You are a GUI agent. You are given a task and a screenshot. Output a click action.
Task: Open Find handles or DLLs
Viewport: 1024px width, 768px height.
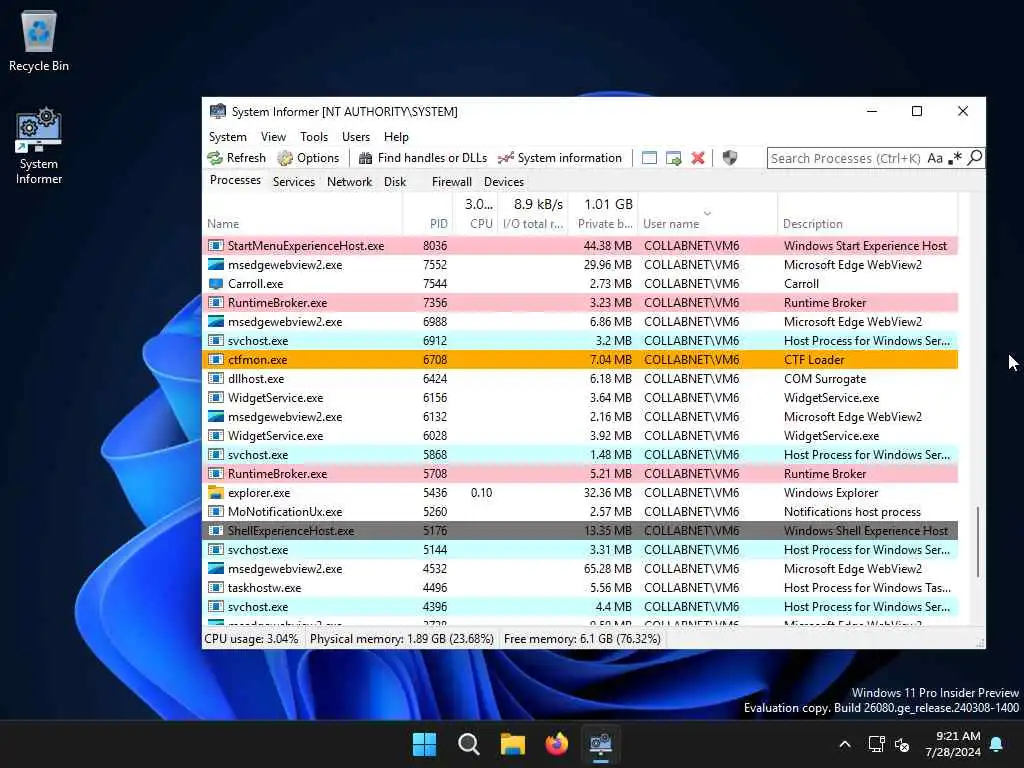click(423, 158)
